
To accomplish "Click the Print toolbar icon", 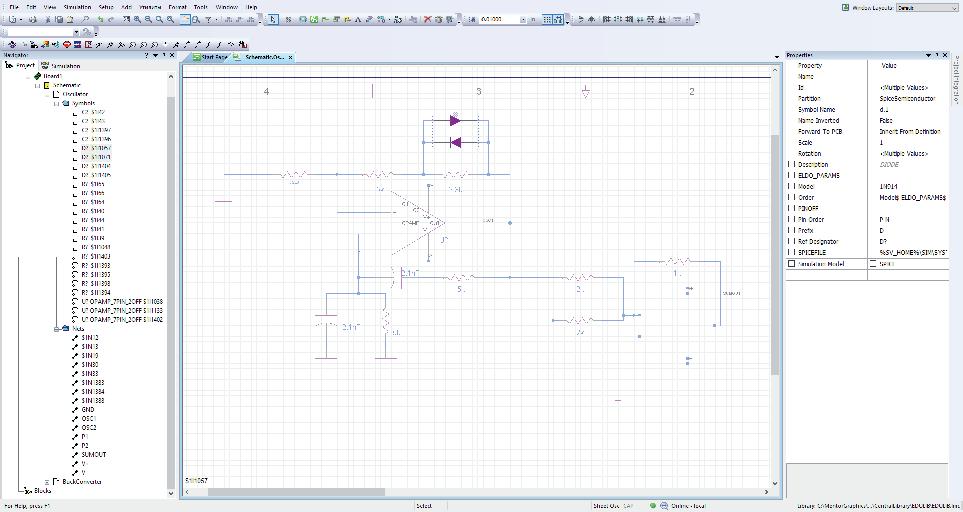I will pos(33,19).
